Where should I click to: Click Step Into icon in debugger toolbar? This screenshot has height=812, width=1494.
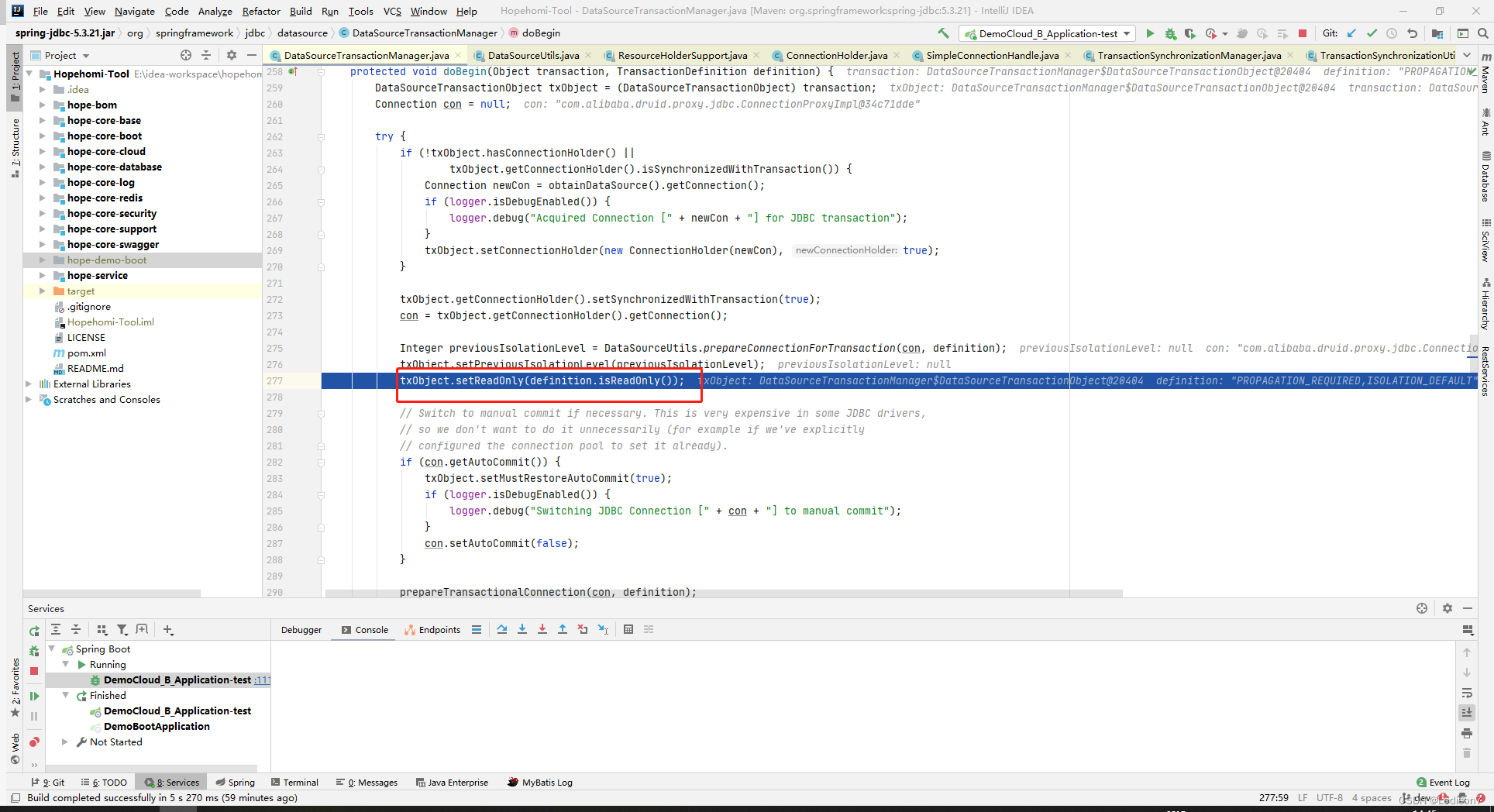522,629
